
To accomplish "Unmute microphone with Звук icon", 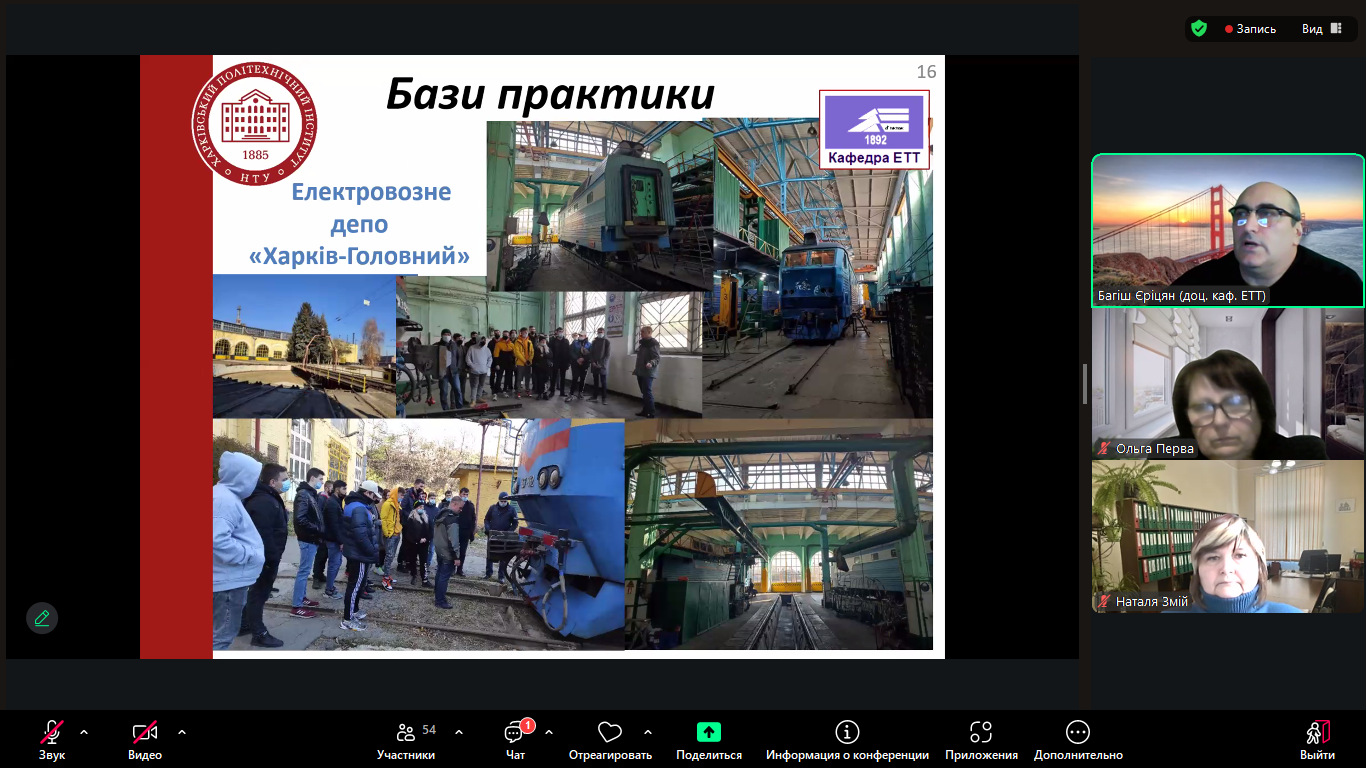I will pyautogui.click(x=52, y=732).
